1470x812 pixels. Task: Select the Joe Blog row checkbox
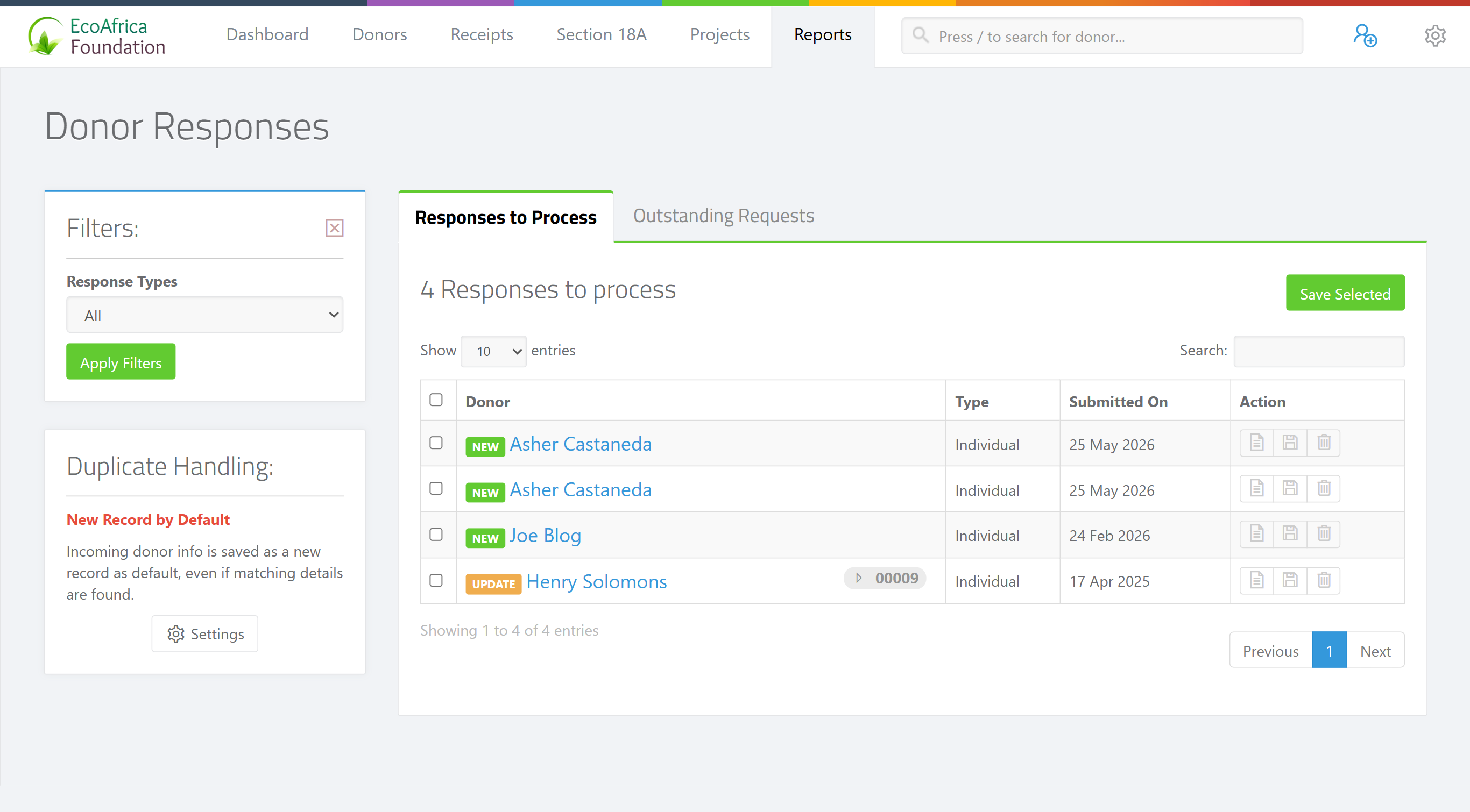[x=436, y=535]
